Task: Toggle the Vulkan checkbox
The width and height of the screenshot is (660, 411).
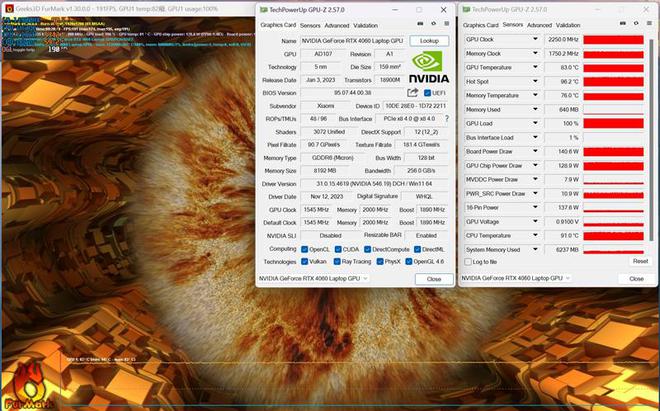Action: coord(304,262)
